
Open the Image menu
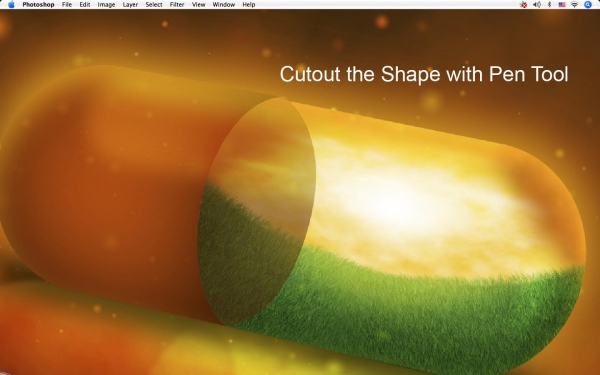106,5
